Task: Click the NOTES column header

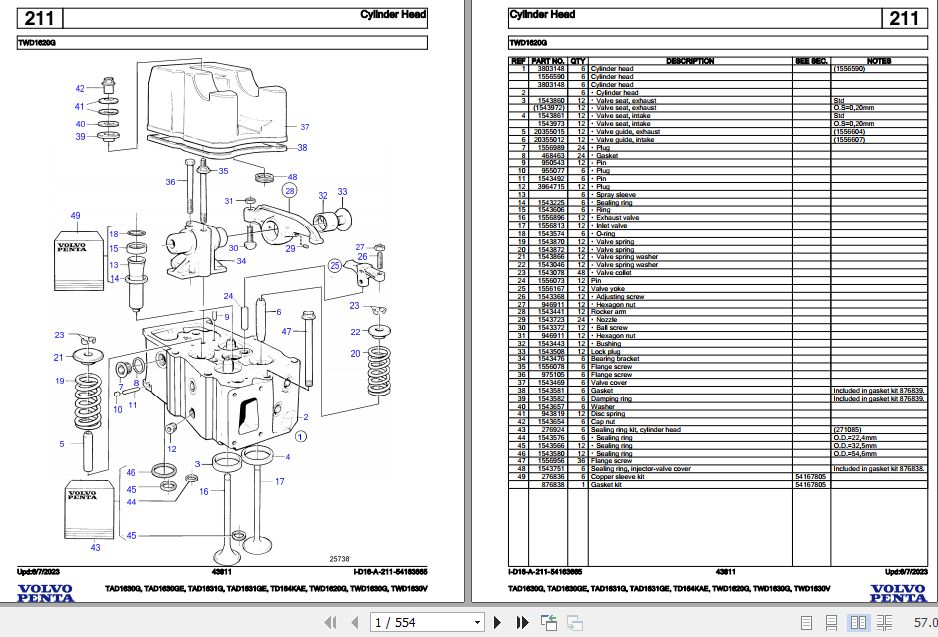Action: tap(879, 61)
